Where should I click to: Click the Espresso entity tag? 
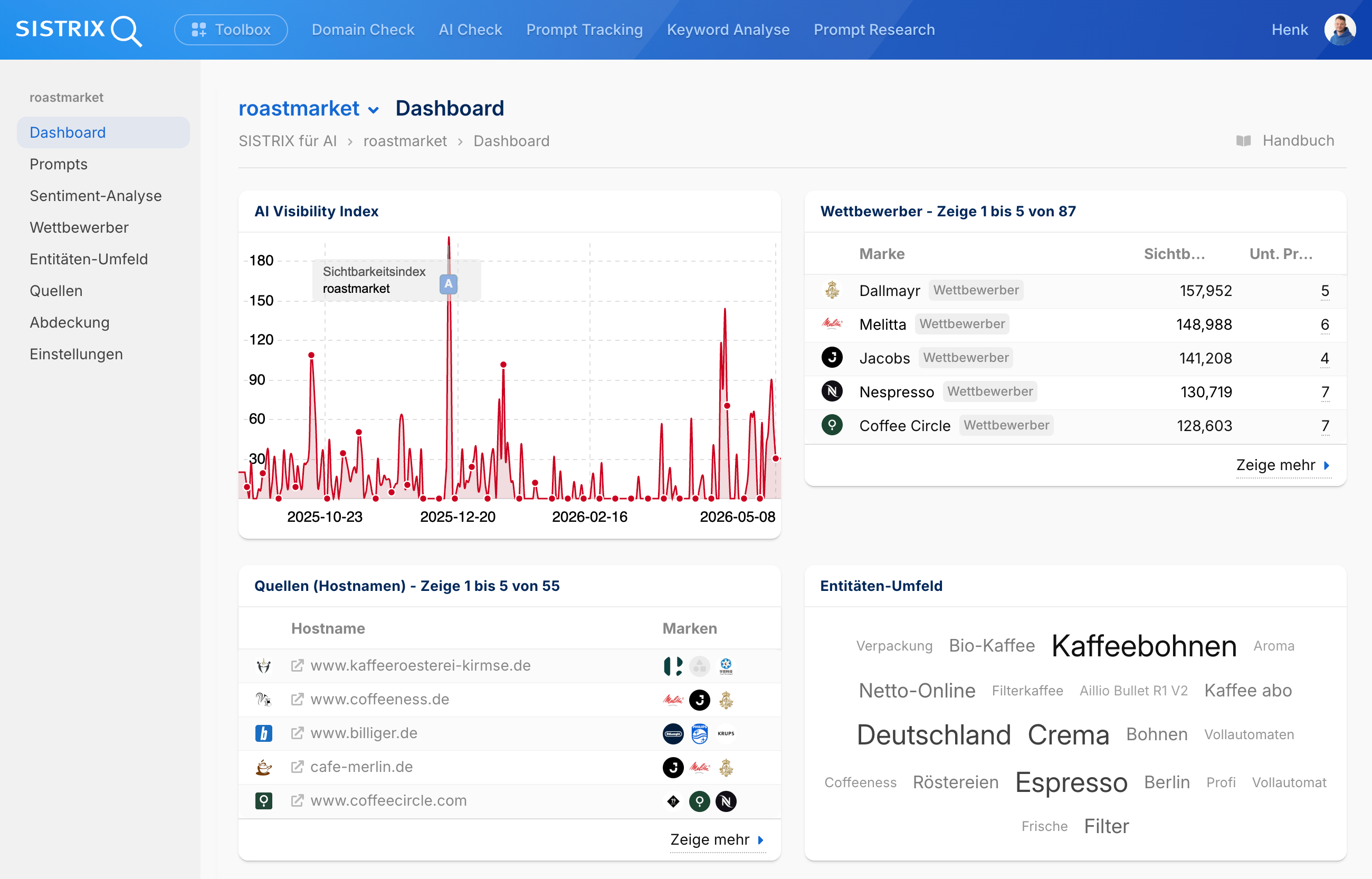click(x=1071, y=782)
